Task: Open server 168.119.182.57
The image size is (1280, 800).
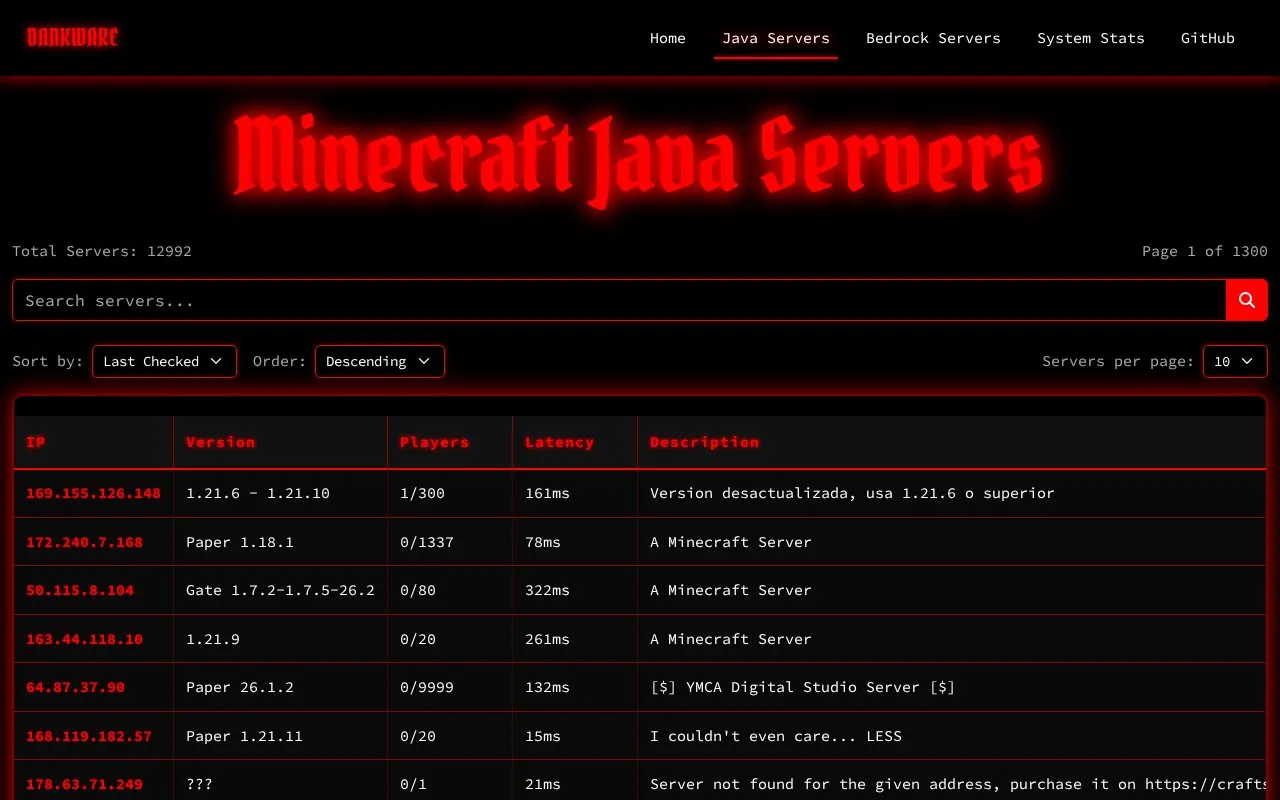Action: pyautogui.click(x=89, y=736)
